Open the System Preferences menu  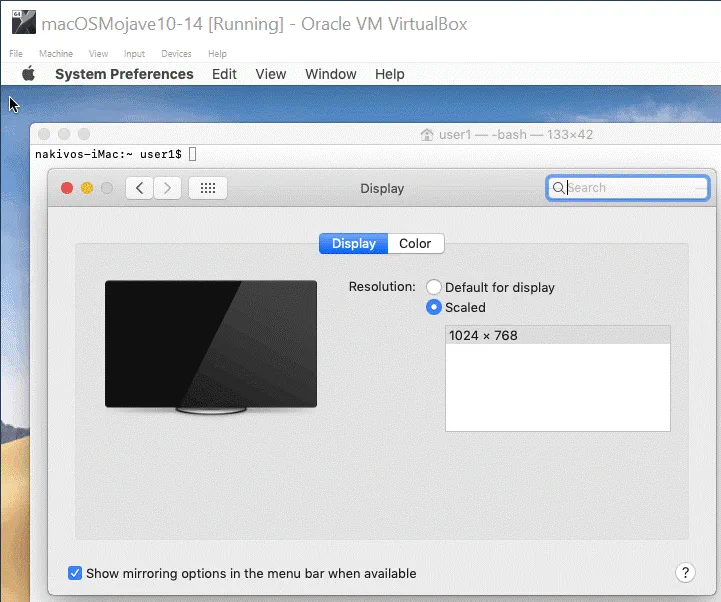pyautogui.click(x=124, y=74)
